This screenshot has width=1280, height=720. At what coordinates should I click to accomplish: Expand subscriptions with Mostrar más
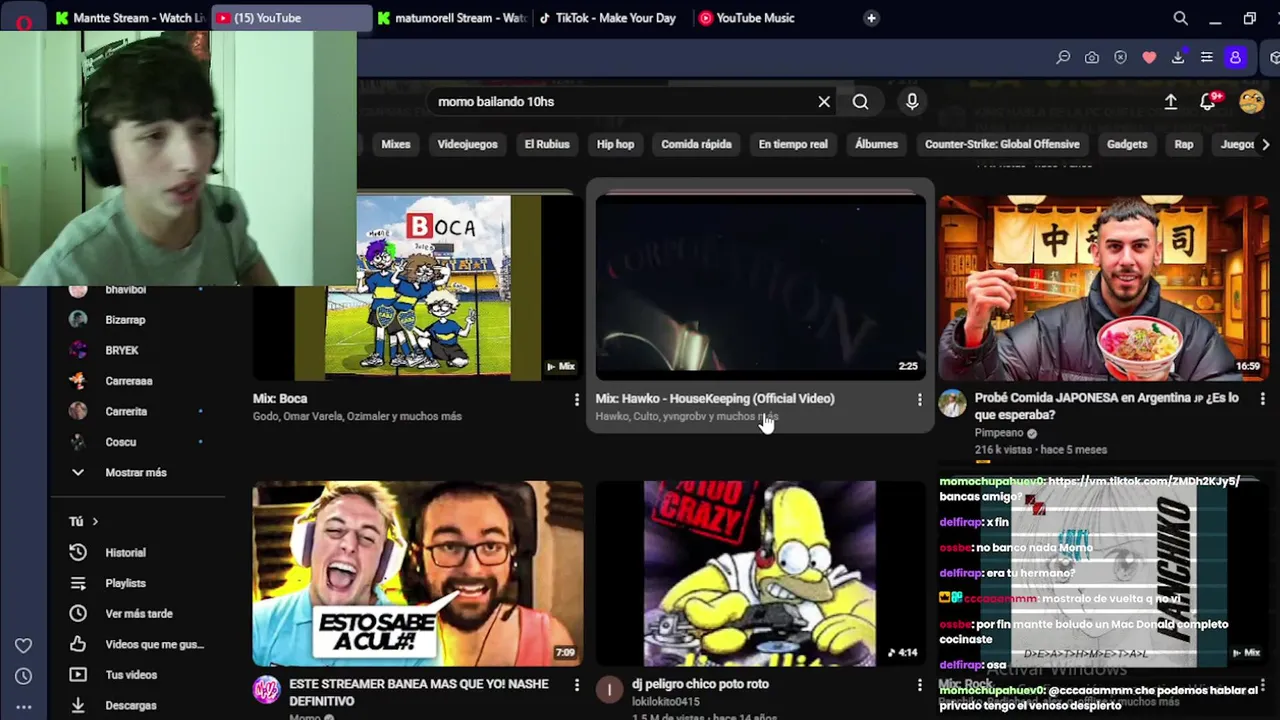click(x=138, y=472)
